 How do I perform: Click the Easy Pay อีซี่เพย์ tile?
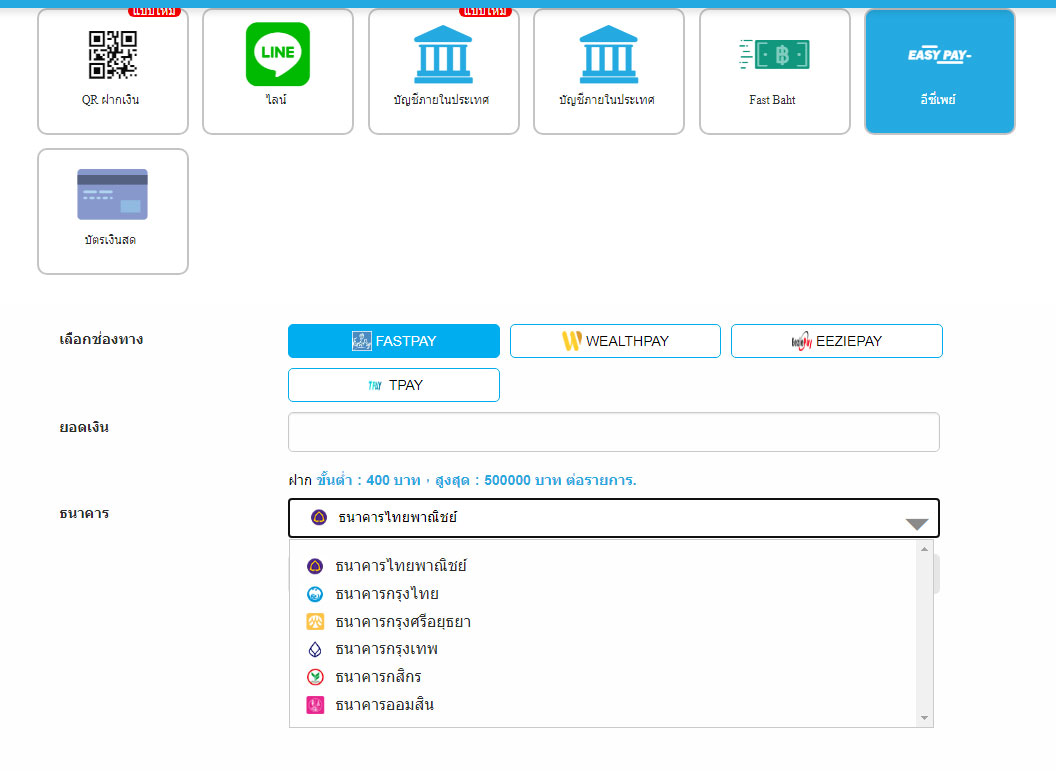tap(939, 71)
